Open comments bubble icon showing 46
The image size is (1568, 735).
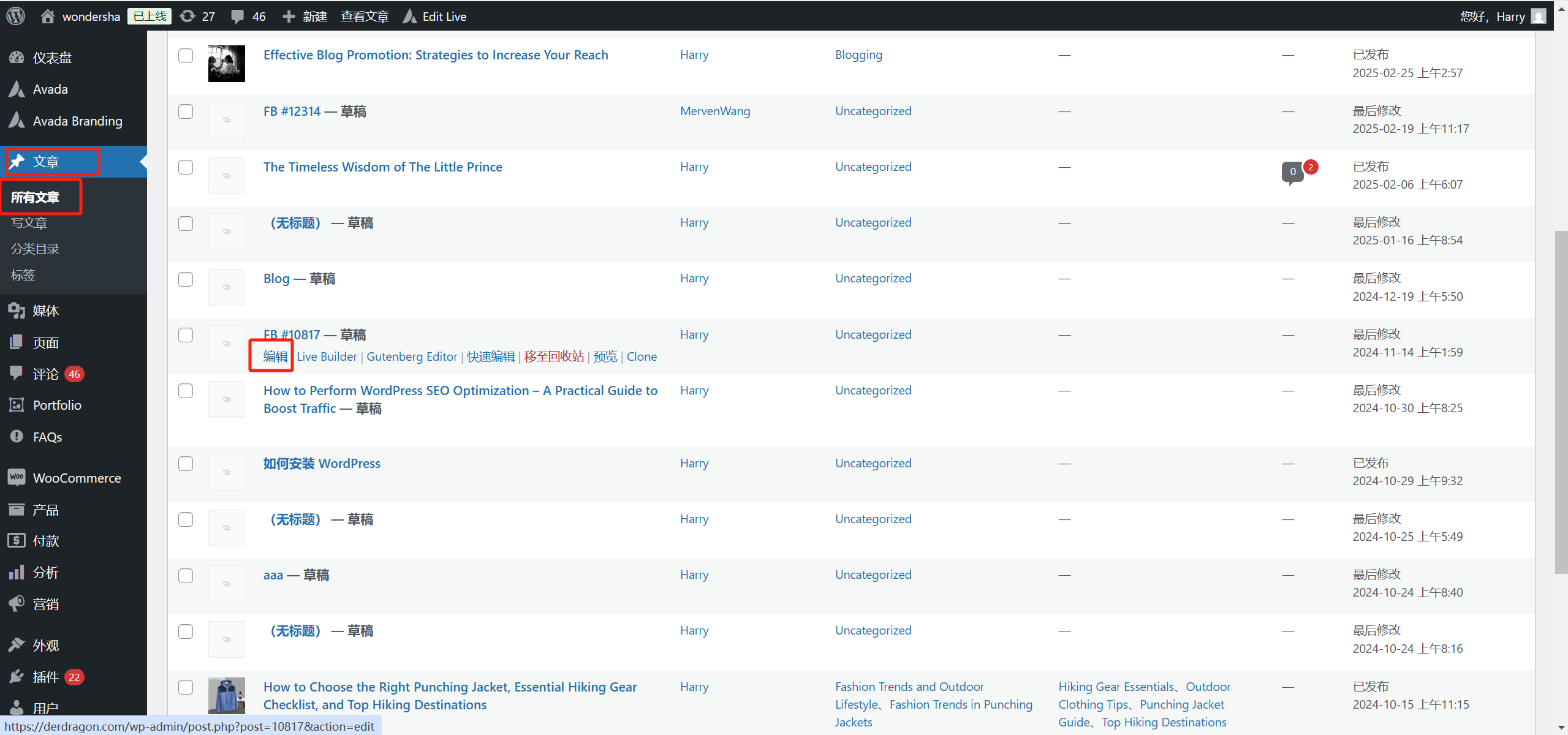click(x=238, y=17)
